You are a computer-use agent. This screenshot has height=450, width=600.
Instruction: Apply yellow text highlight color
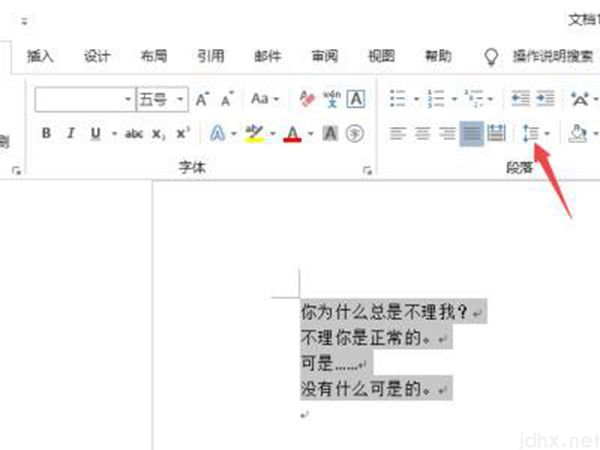pyautogui.click(x=254, y=134)
